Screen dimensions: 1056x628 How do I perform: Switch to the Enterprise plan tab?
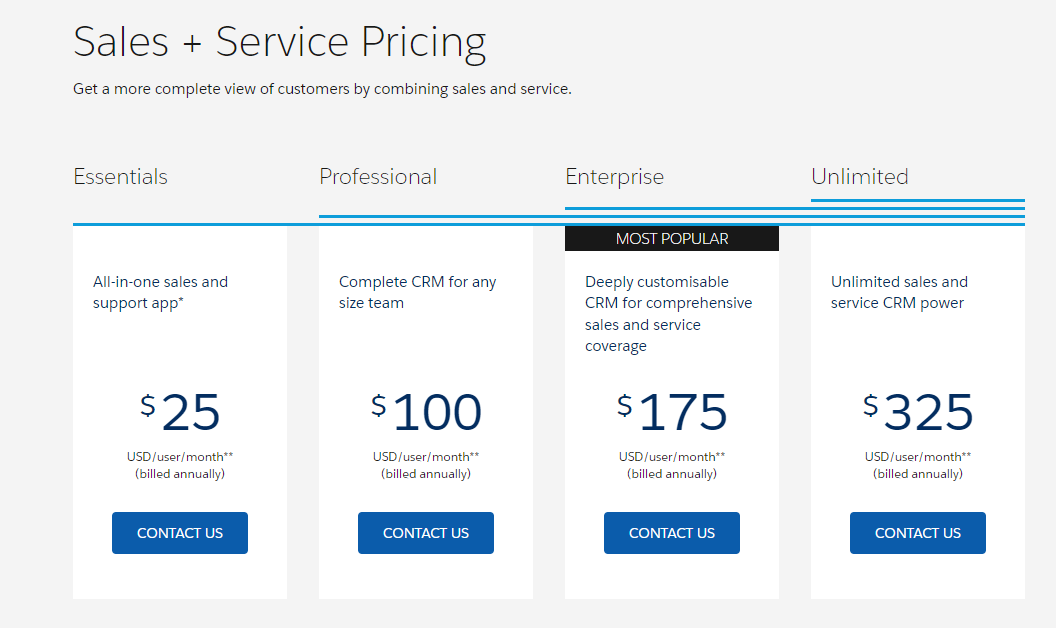(614, 177)
